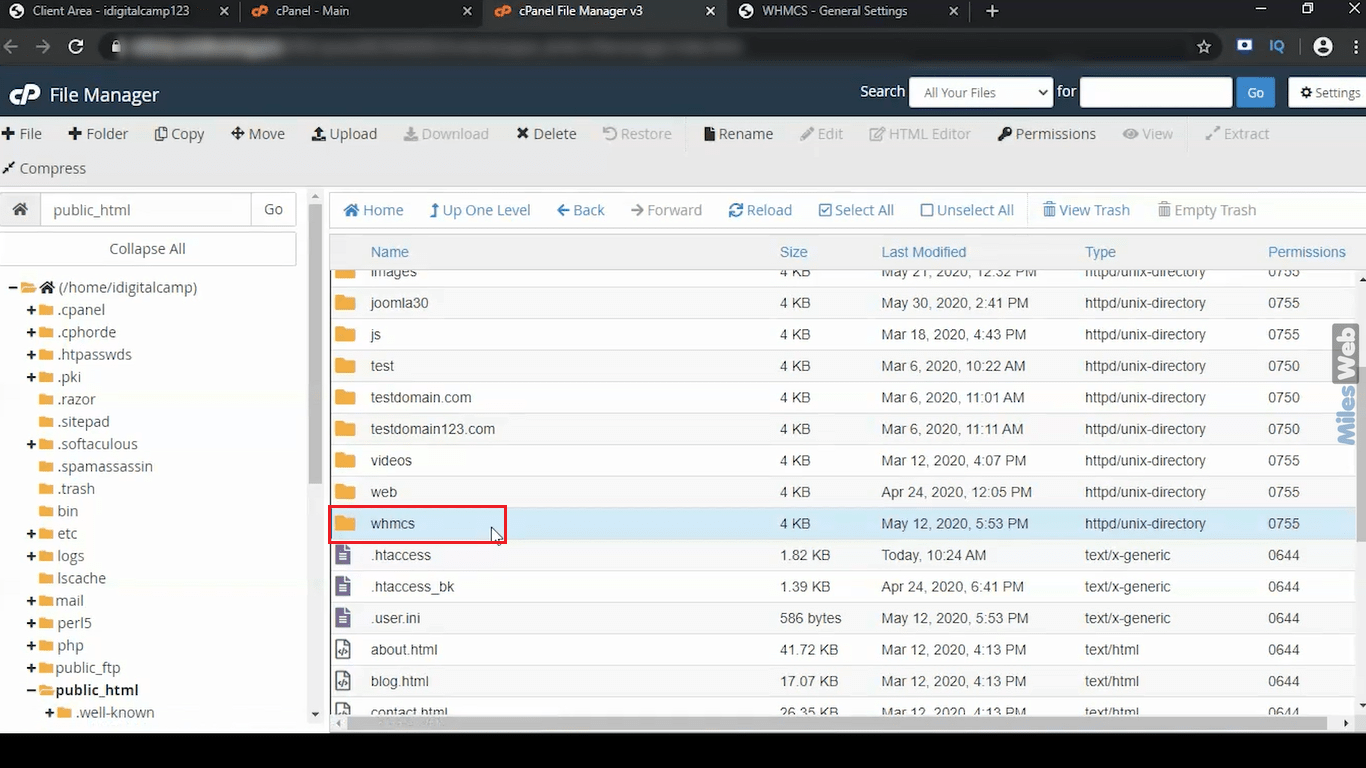Click the Download toolbar icon
The image size is (1366, 768).
[x=446, y=134]
